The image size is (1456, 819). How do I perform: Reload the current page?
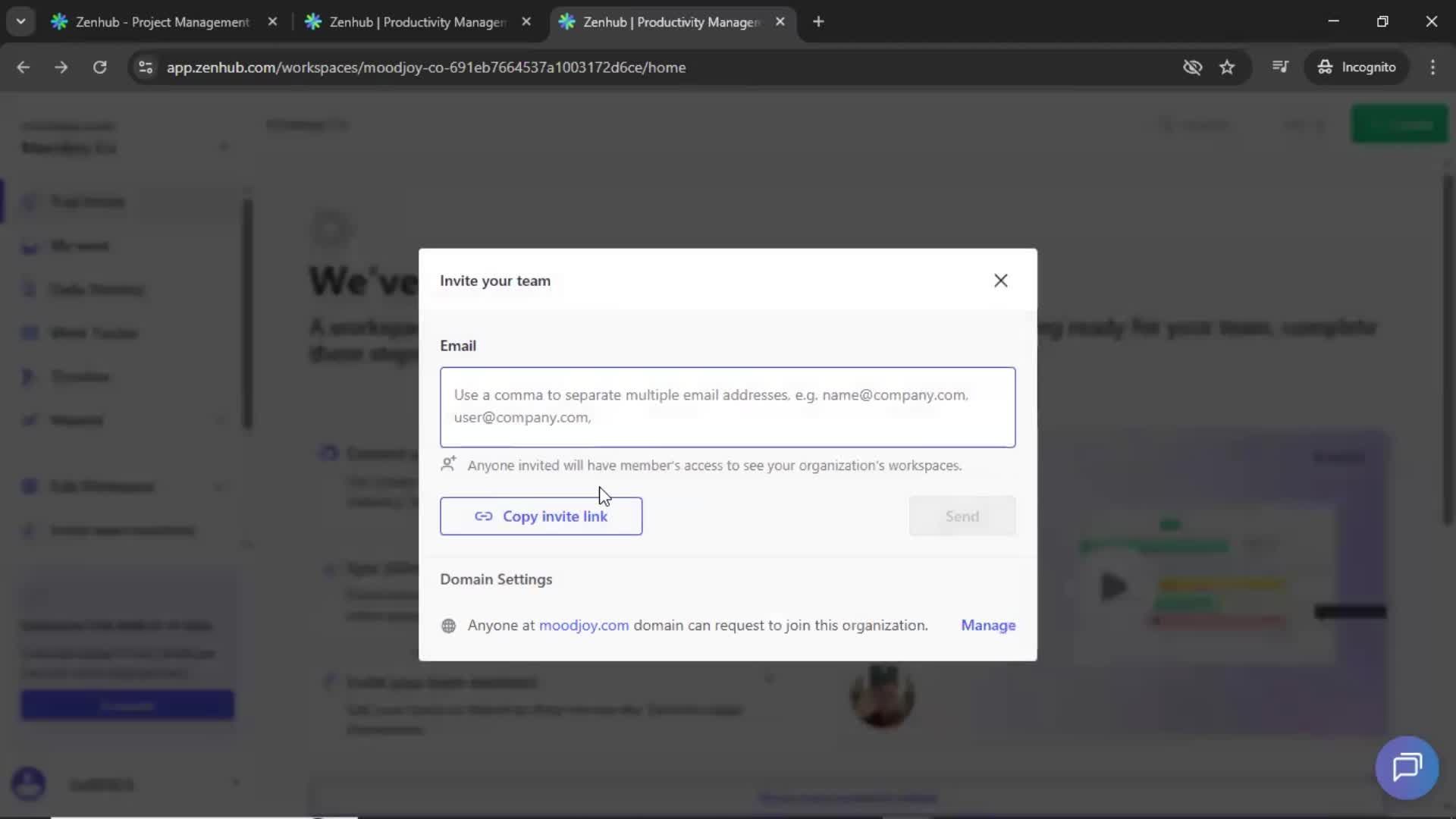[x=99, y=67]
